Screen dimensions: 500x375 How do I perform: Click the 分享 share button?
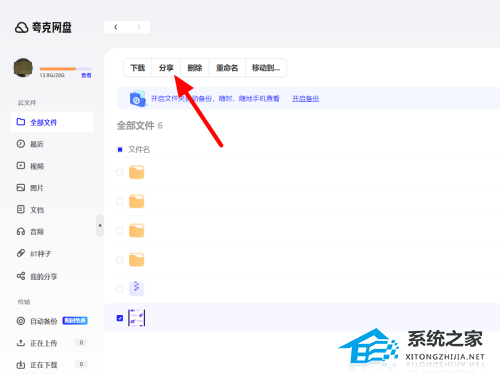pyautogui.click(x=166, y=68)
